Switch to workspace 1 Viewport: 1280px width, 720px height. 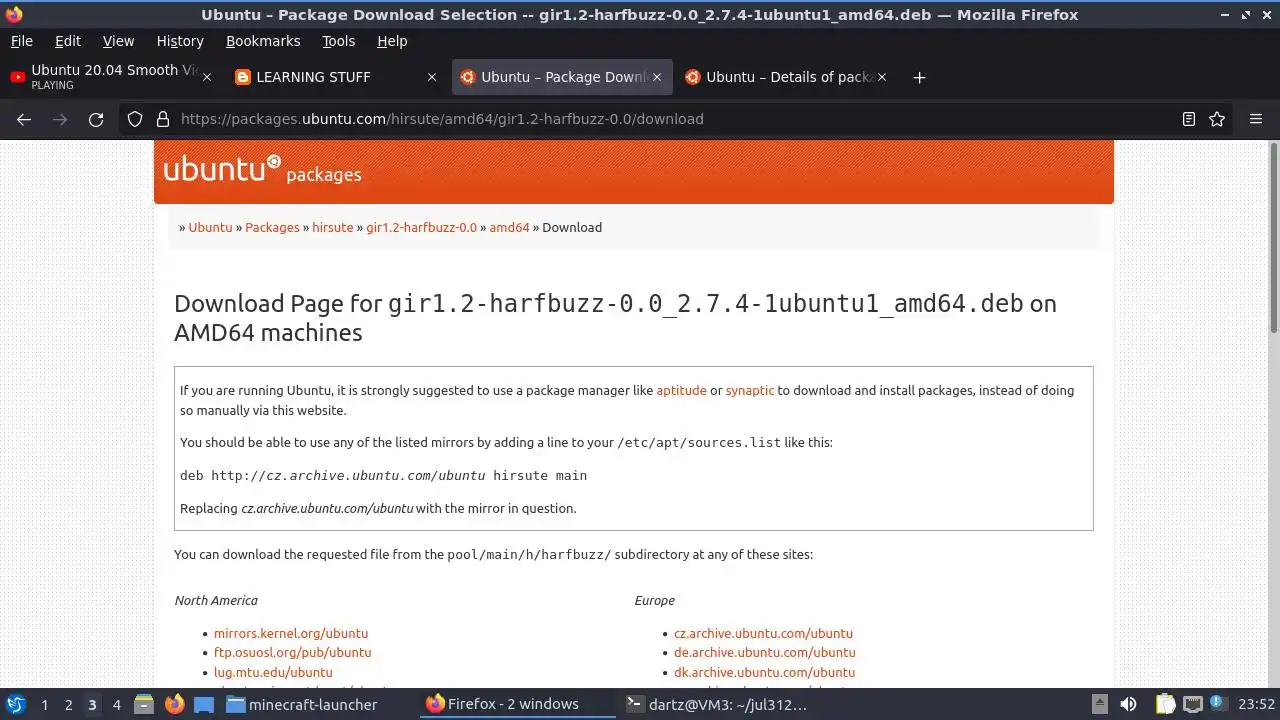click(x=44, y=705)
